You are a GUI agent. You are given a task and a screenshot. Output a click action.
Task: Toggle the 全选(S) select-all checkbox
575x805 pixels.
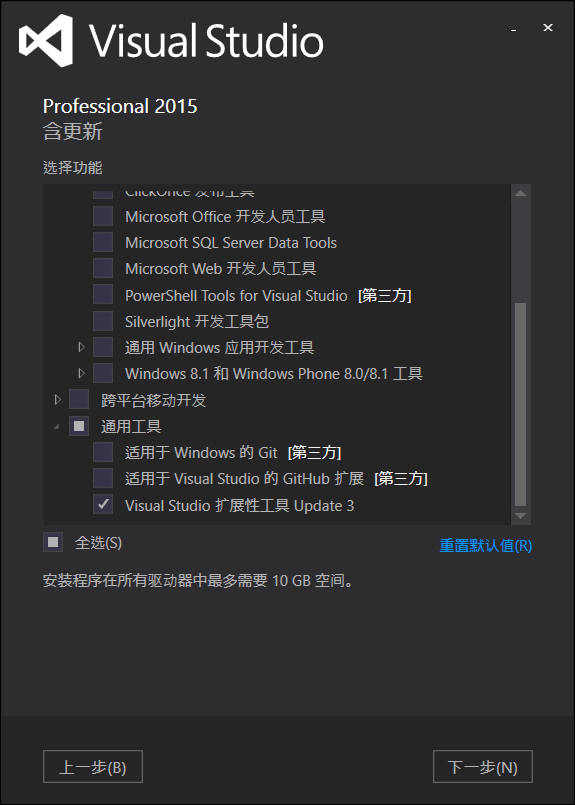[x=53, y=542]
